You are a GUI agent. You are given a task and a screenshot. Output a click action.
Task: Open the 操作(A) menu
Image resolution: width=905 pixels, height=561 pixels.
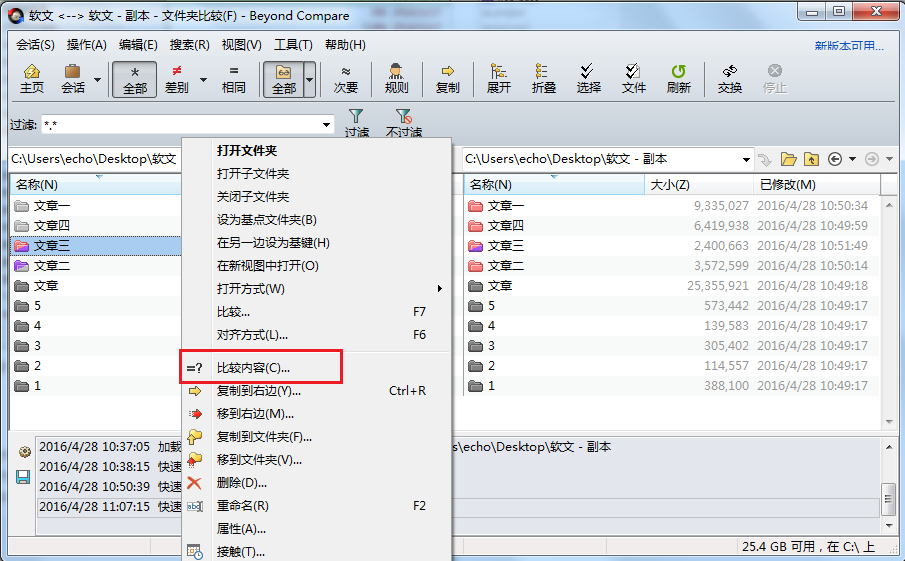coord(87,45)
